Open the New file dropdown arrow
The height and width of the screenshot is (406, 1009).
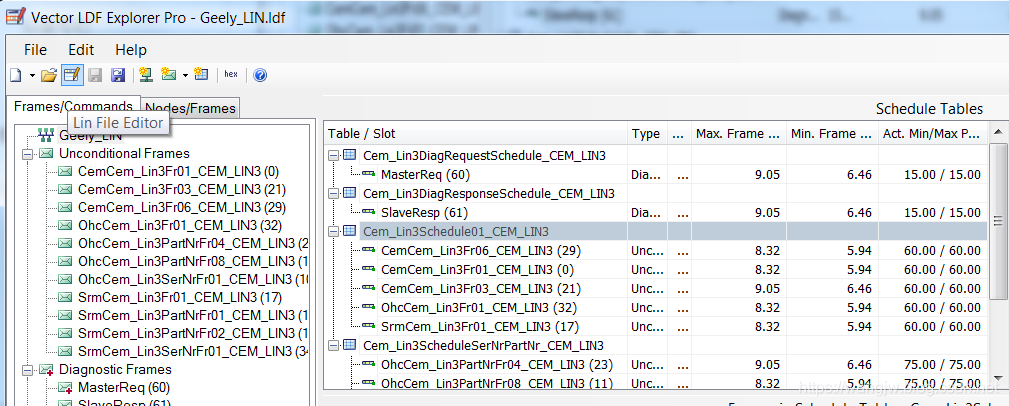[x=32, y=76]
